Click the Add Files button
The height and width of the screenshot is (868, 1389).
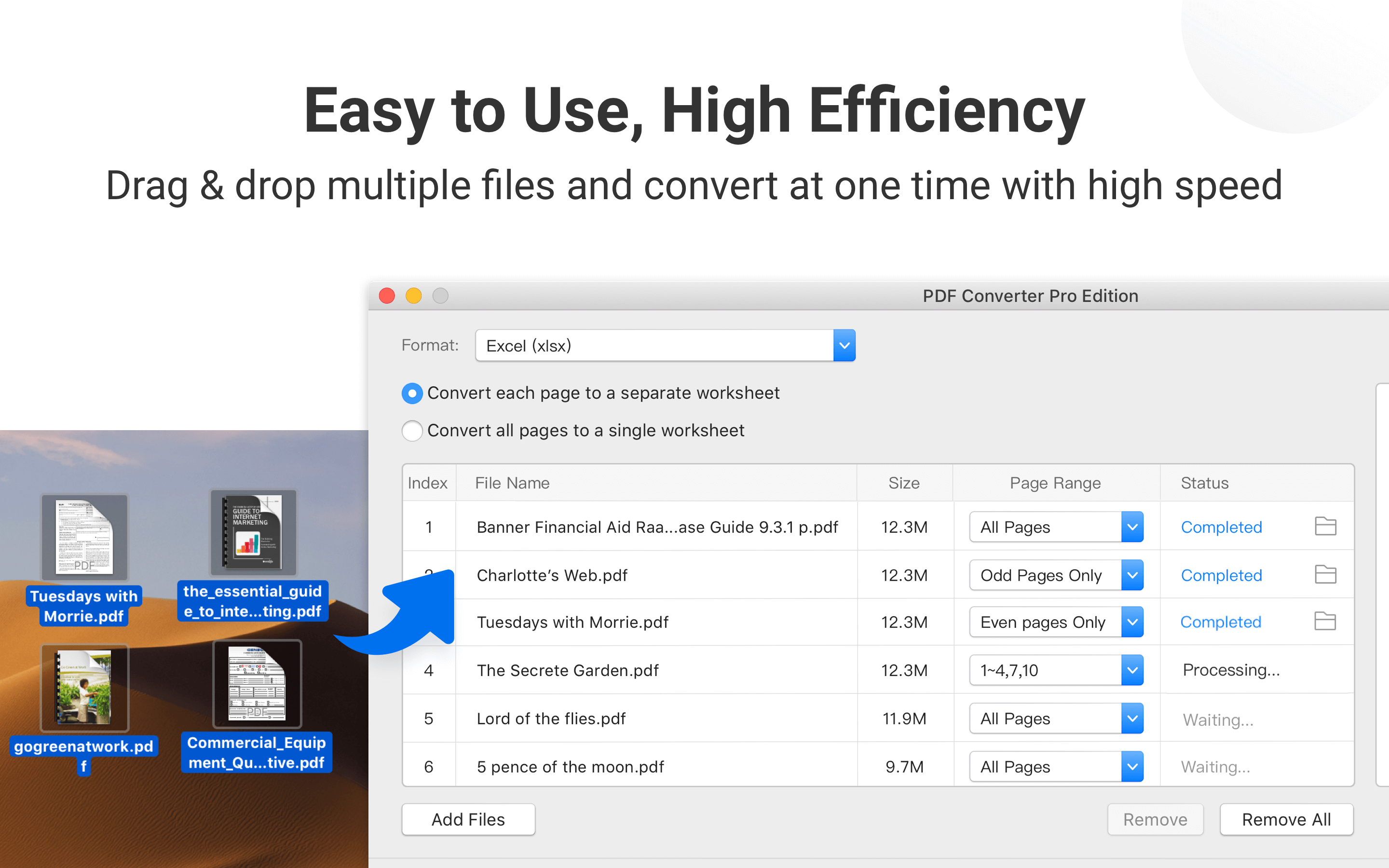coord(468,819)
